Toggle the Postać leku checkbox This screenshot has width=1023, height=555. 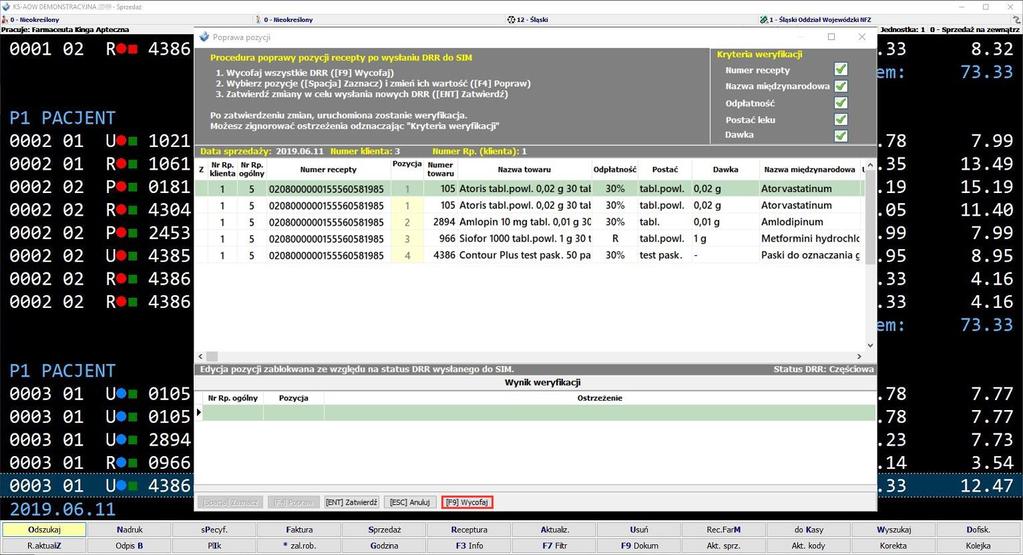coord(840,119)
